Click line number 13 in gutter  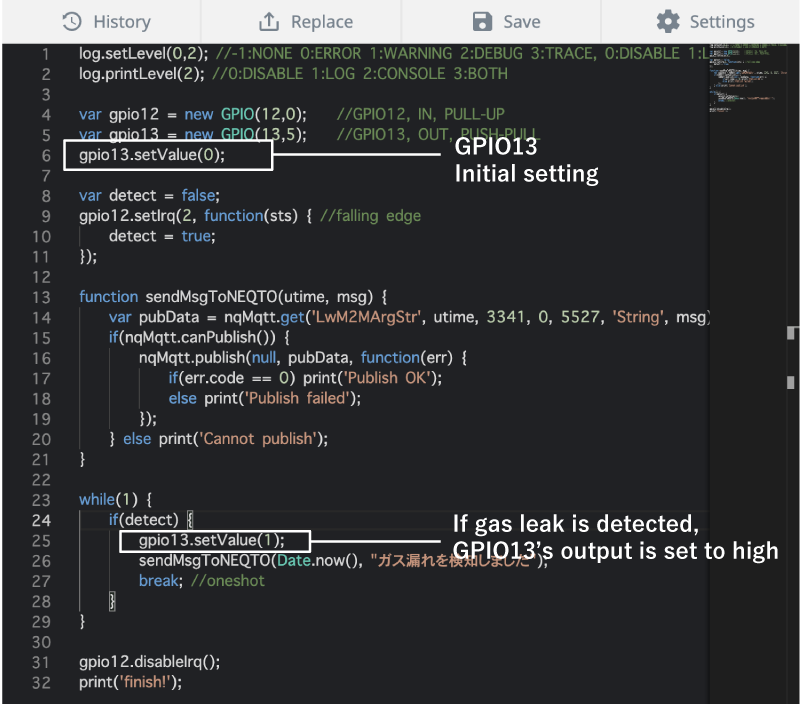(41, 297)
